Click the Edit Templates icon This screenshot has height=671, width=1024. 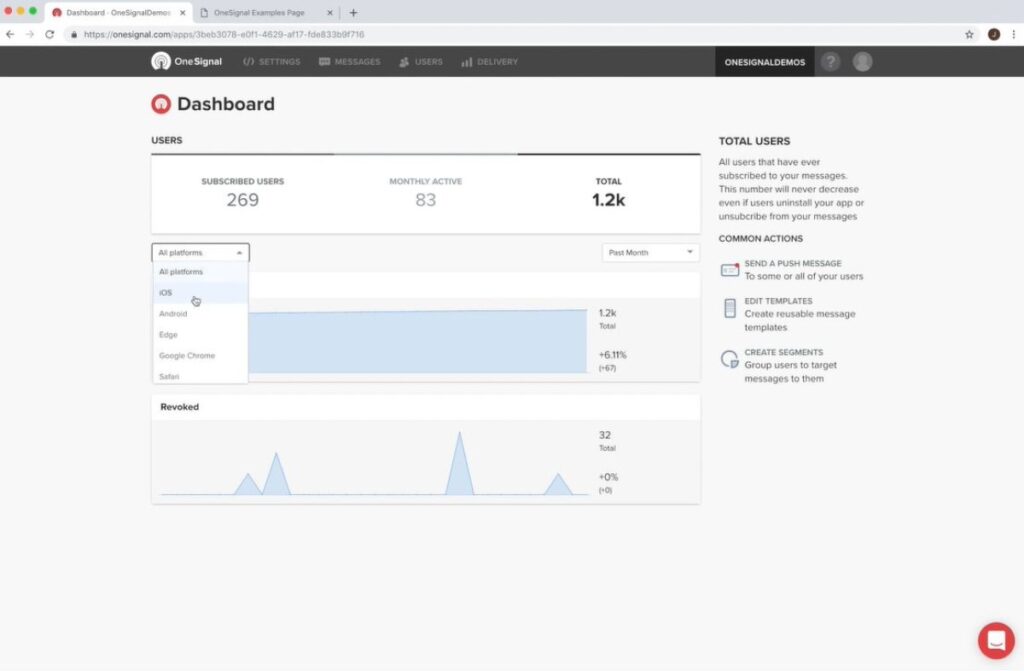(729, 308)
